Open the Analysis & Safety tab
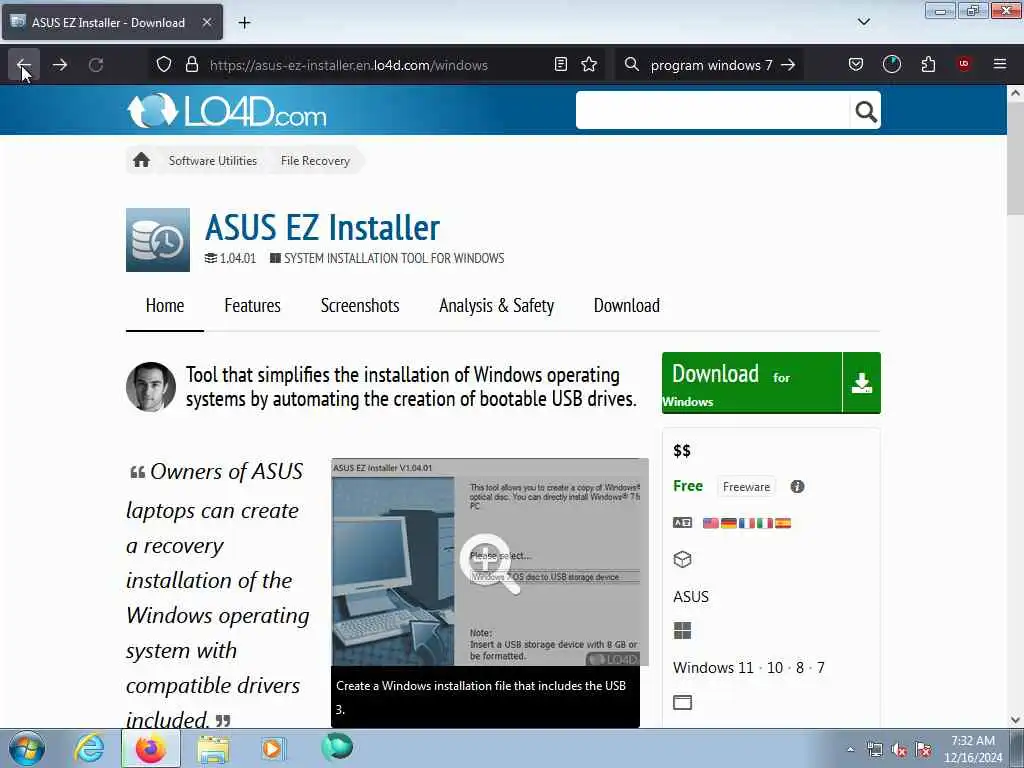The image size is (1024, 768). 496,306
